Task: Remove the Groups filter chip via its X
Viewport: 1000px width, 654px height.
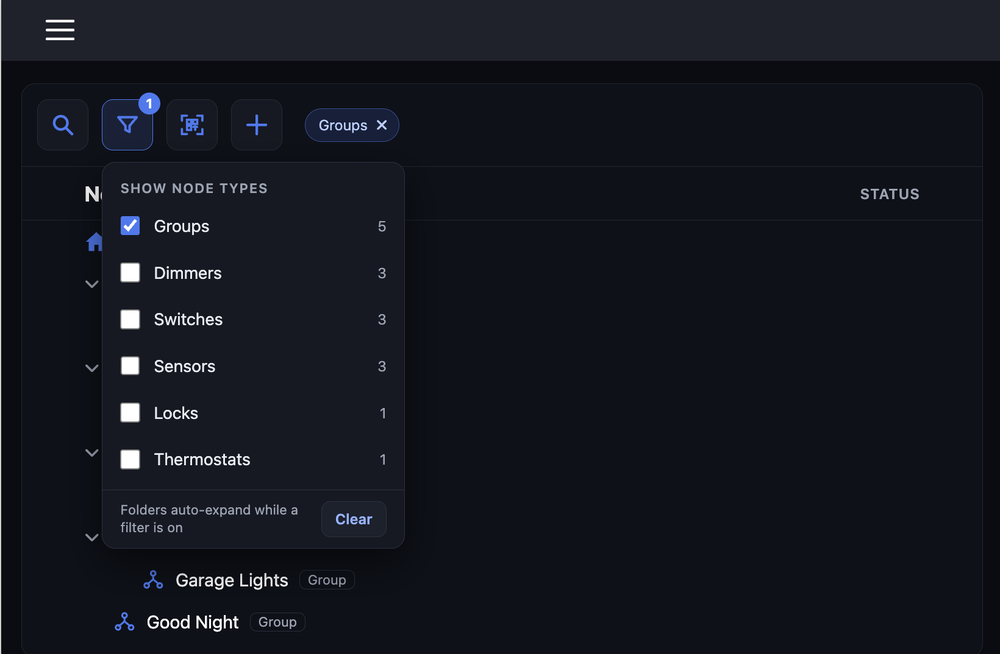Action: pos(381,125)
